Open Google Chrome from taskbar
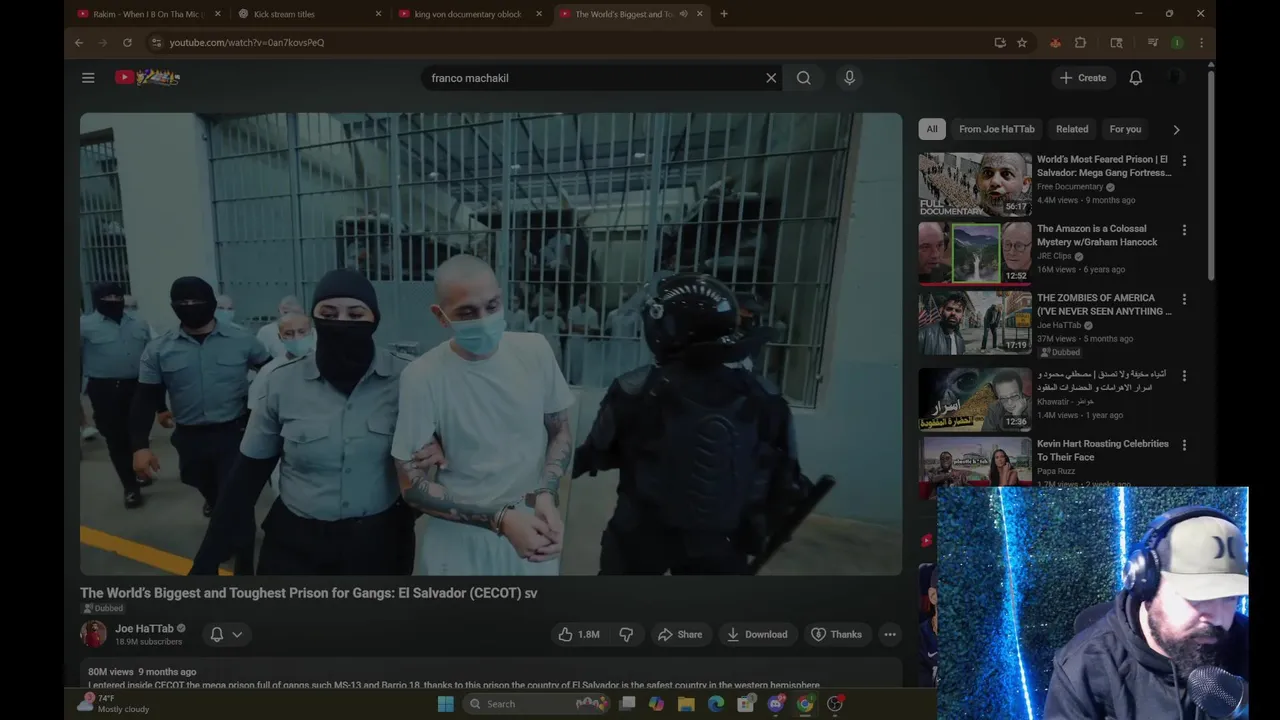The image size is (1280, 720). coord(805,704)
